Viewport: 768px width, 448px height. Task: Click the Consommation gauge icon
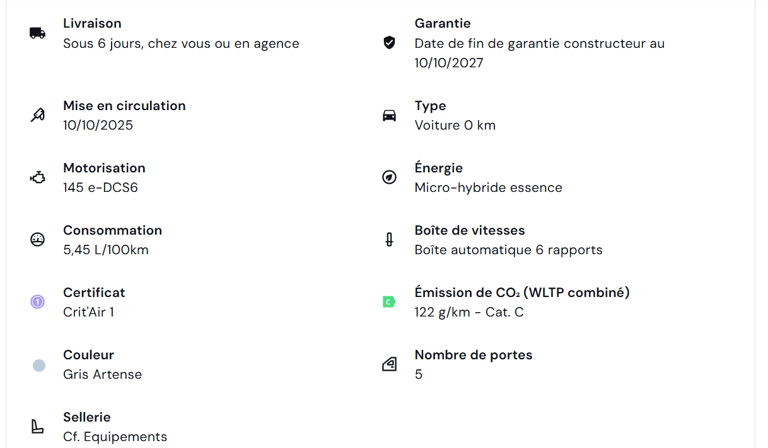[x=38, y=240]
